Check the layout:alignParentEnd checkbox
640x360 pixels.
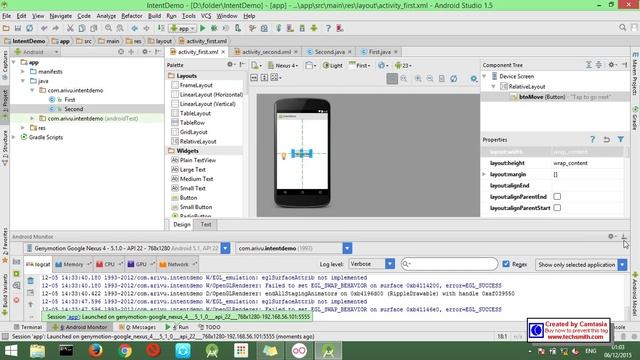[x=557, y=196]
